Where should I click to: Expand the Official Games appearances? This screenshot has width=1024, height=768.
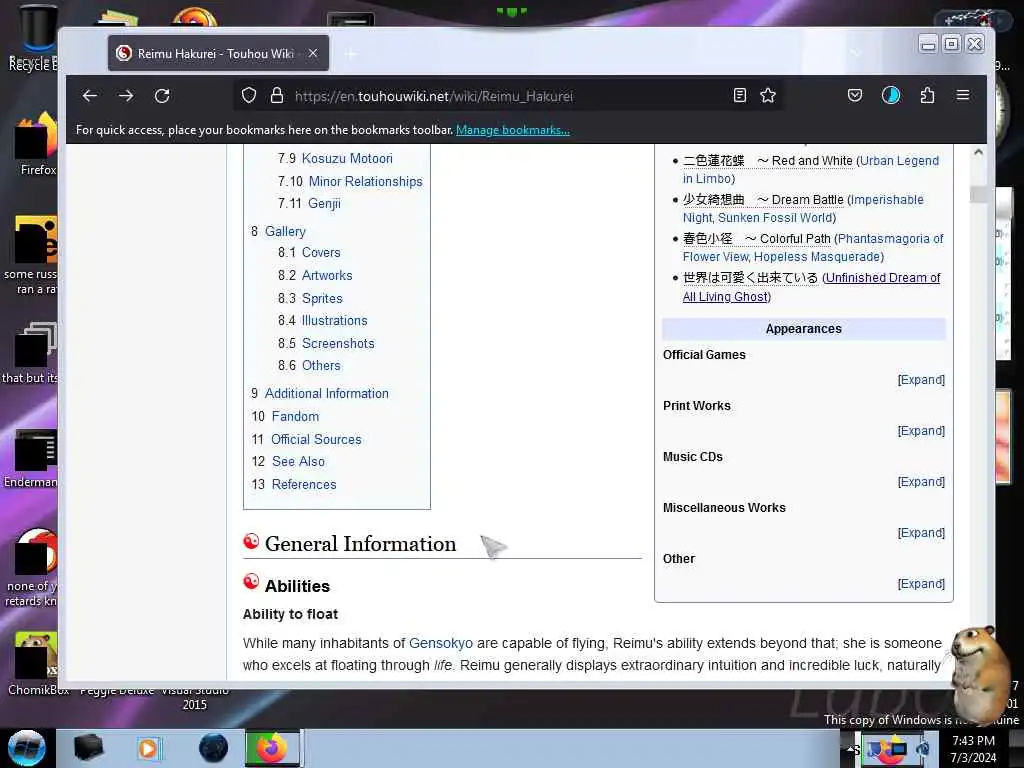tap(921, 380)
